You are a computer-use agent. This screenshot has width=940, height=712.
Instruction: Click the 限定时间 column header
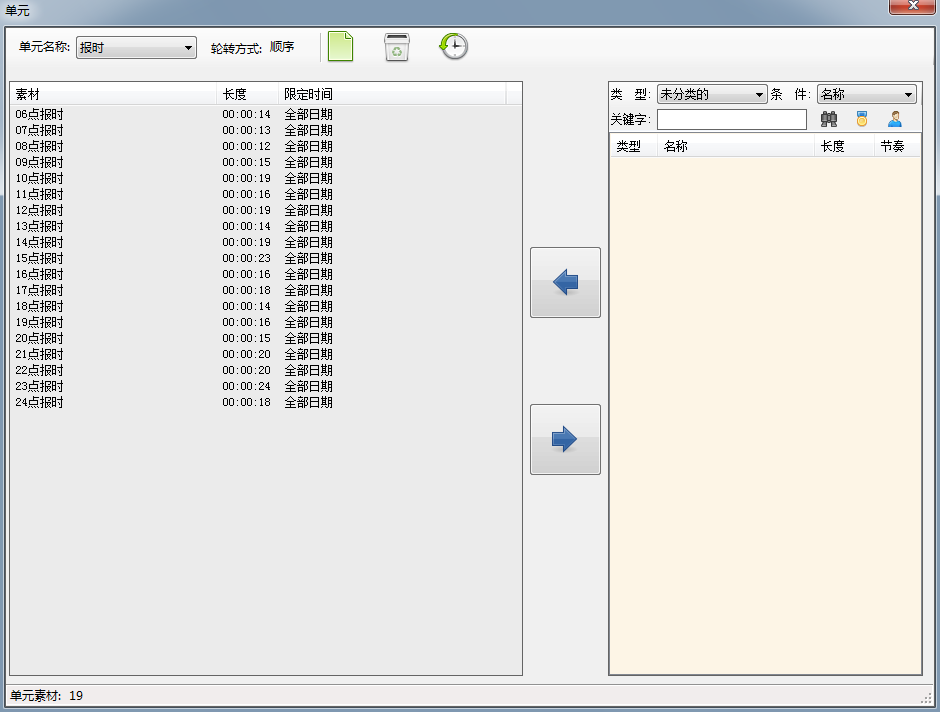click(392, 94)
